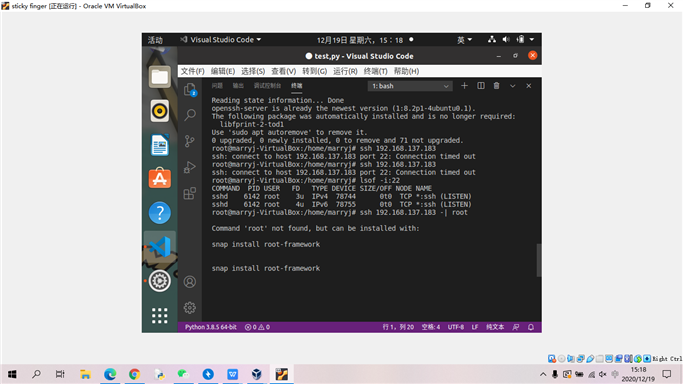Click 纯文本 language mode in status bar

[x=495, y=327]
